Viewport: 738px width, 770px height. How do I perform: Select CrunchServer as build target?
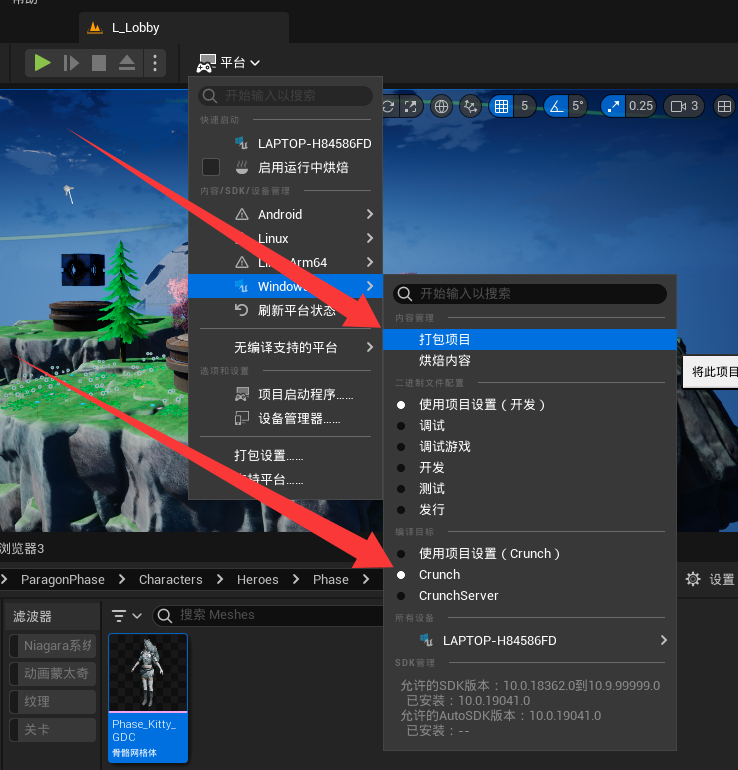[458, 595]
